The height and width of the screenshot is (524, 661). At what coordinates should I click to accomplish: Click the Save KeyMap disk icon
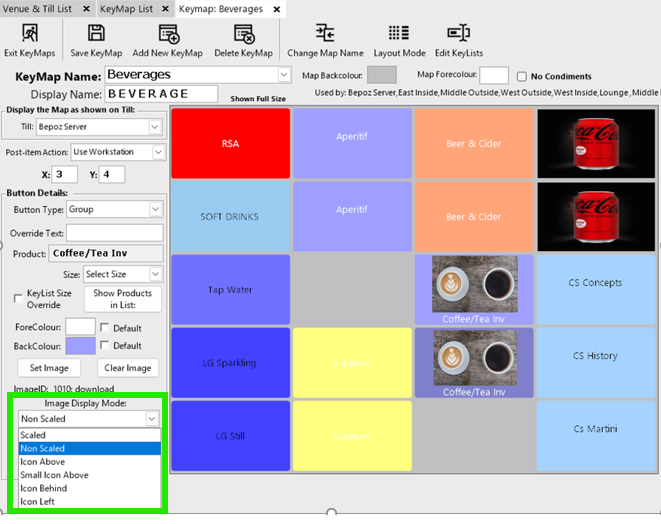pyautogui.click(x=96, y=34)
